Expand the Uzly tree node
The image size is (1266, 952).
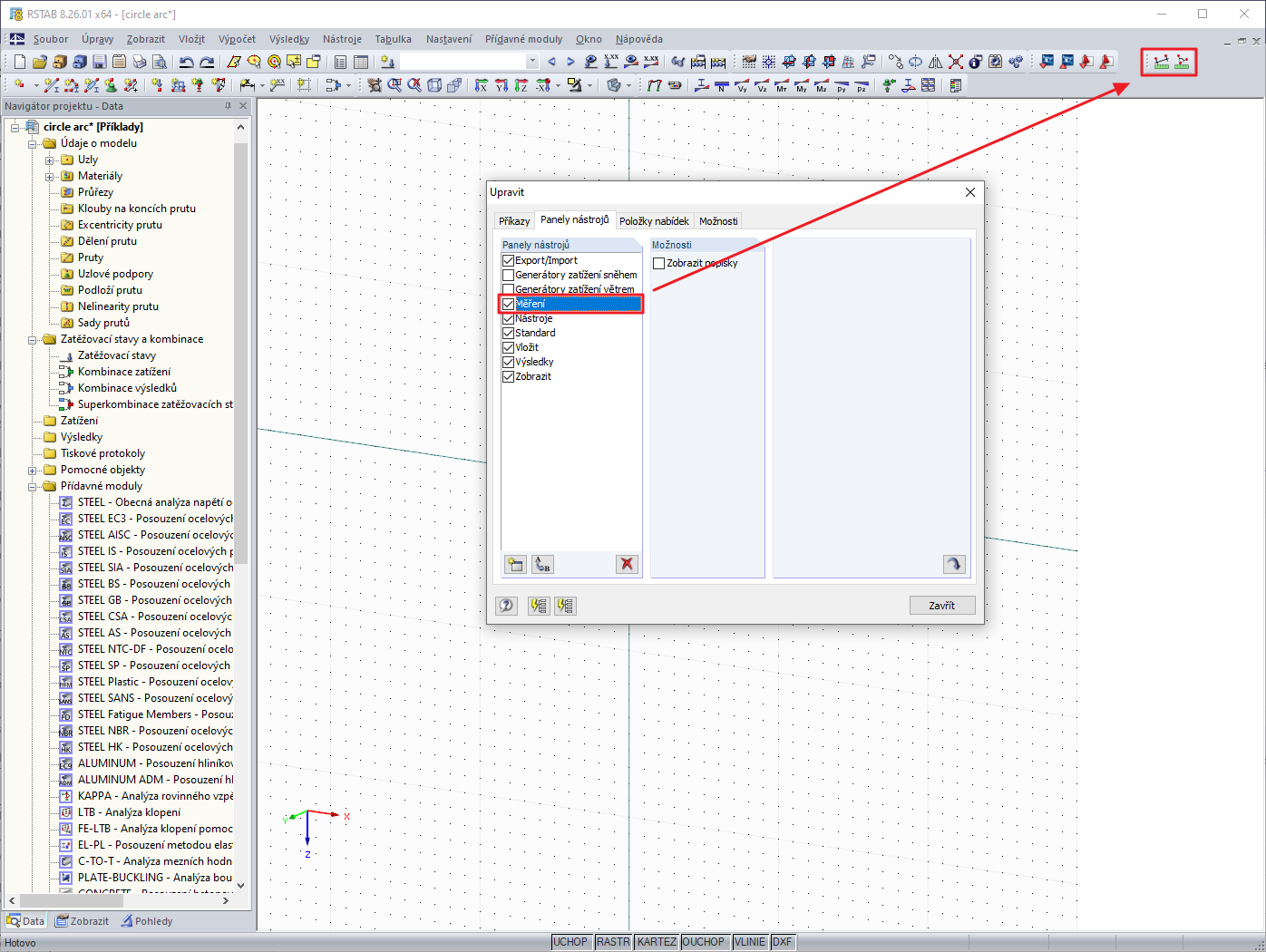pyautogui.click(x=50, y=160)
